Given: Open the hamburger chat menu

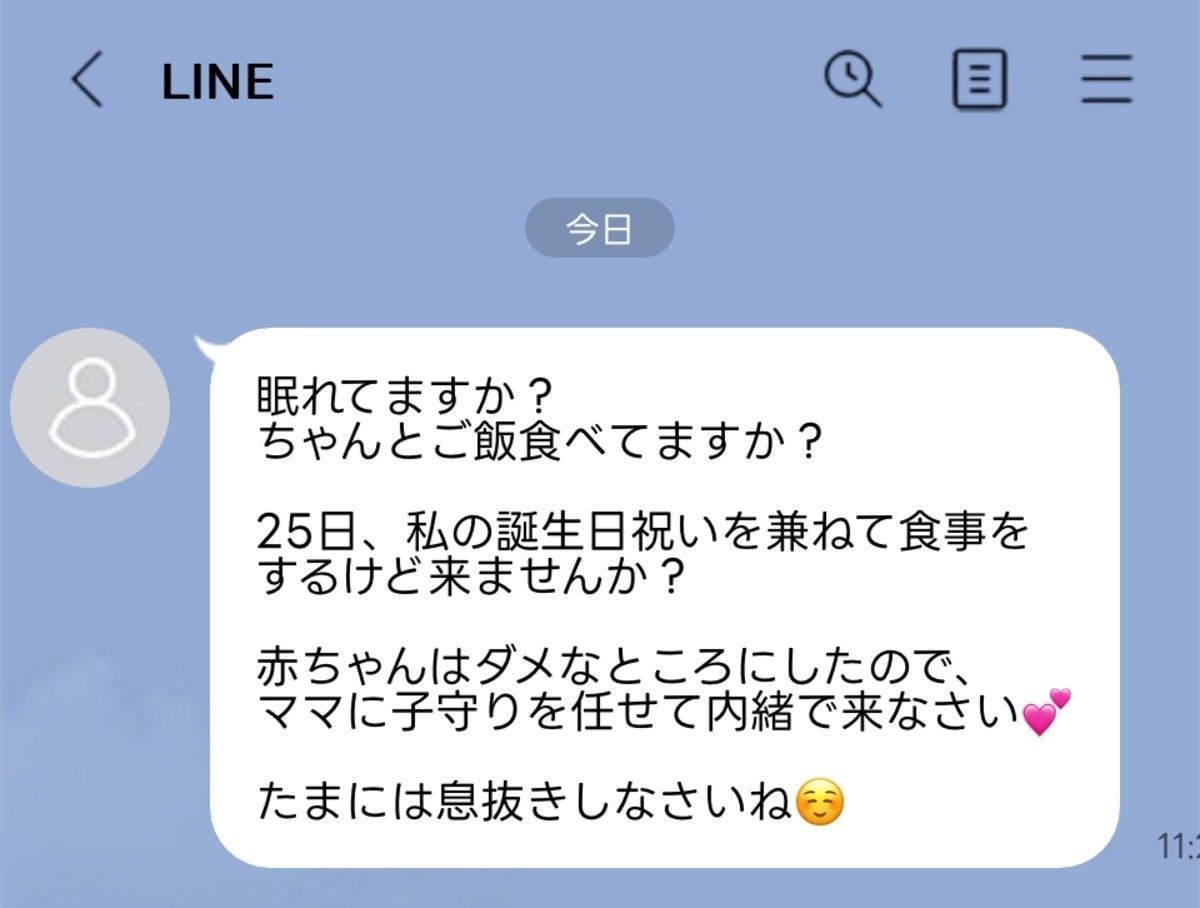Looking at the screenshot, I should pyautogui.click(x=1106, y=80).
